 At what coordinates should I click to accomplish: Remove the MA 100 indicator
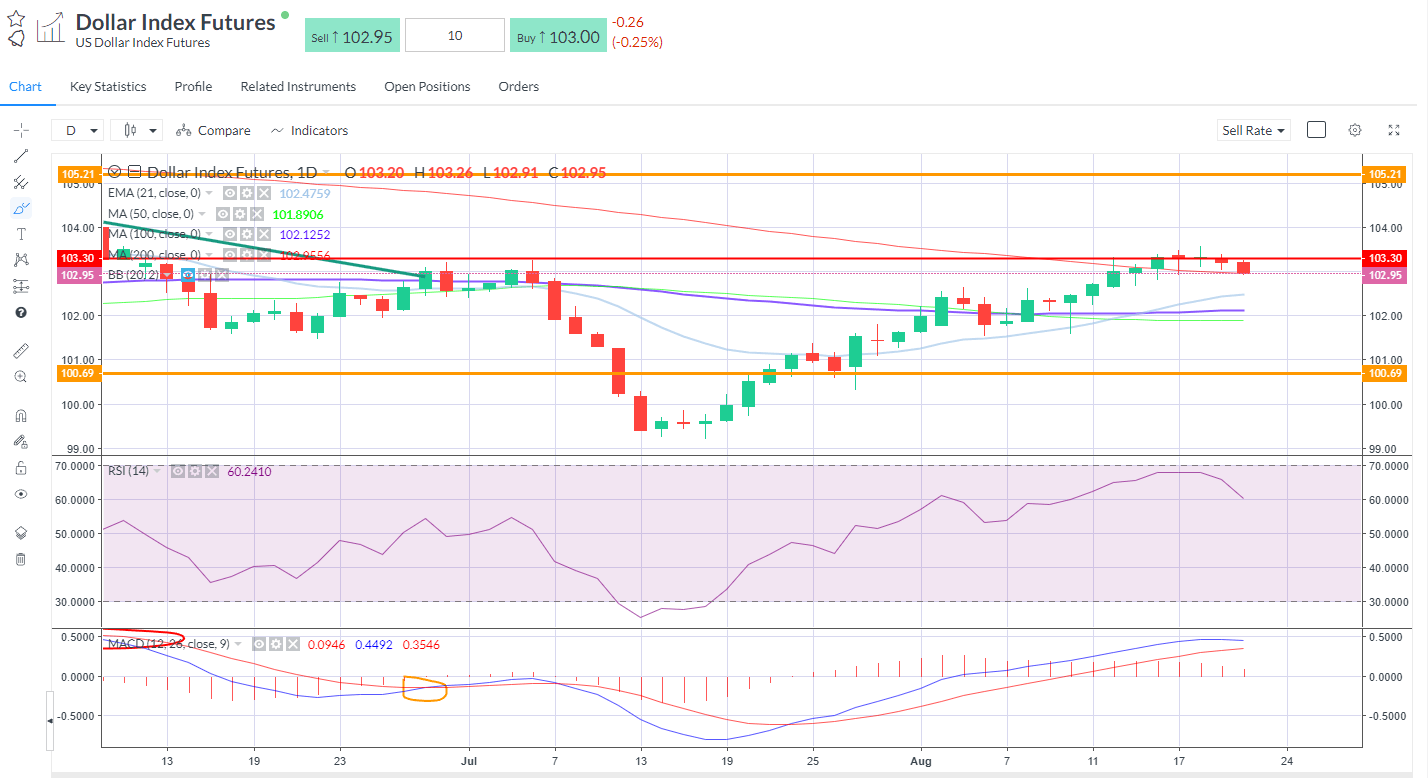click(264, 234)
